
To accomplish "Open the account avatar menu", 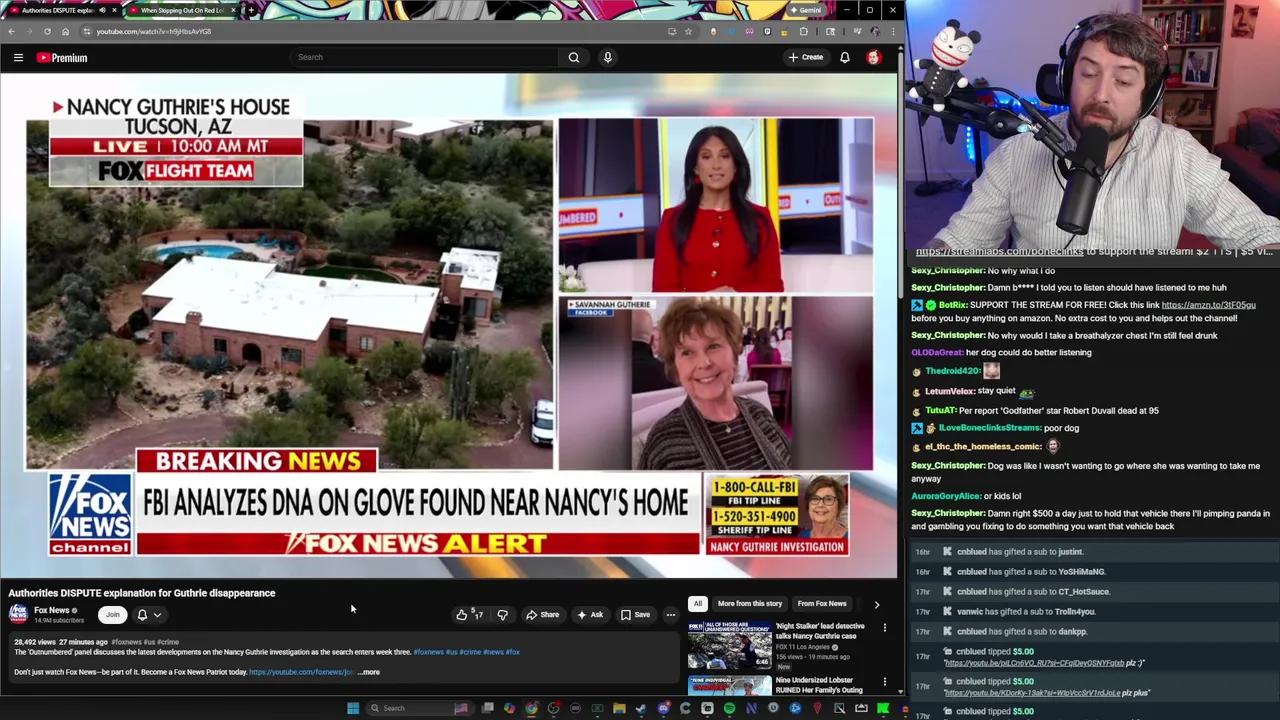I will 874,57.
